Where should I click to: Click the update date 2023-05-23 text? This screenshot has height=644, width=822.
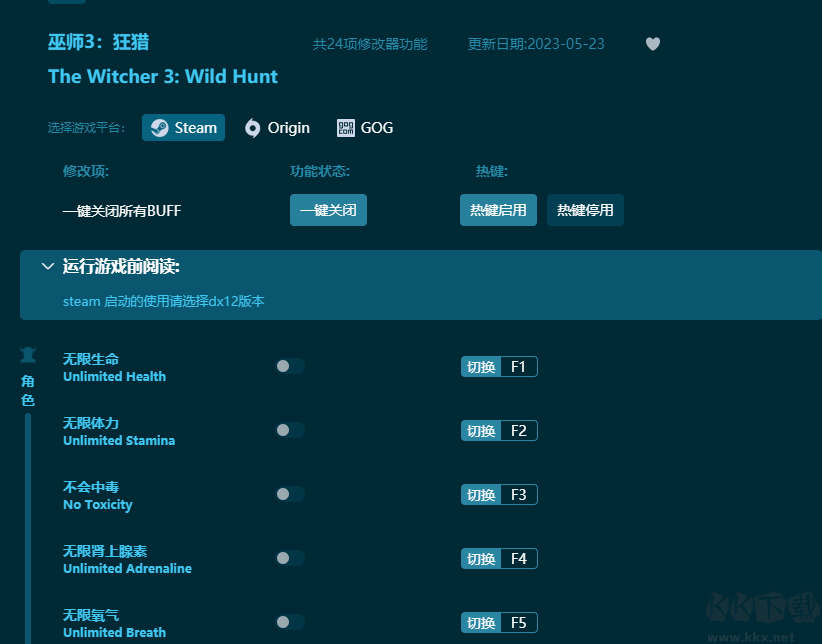pyautogui.click(x=536, y=44)
